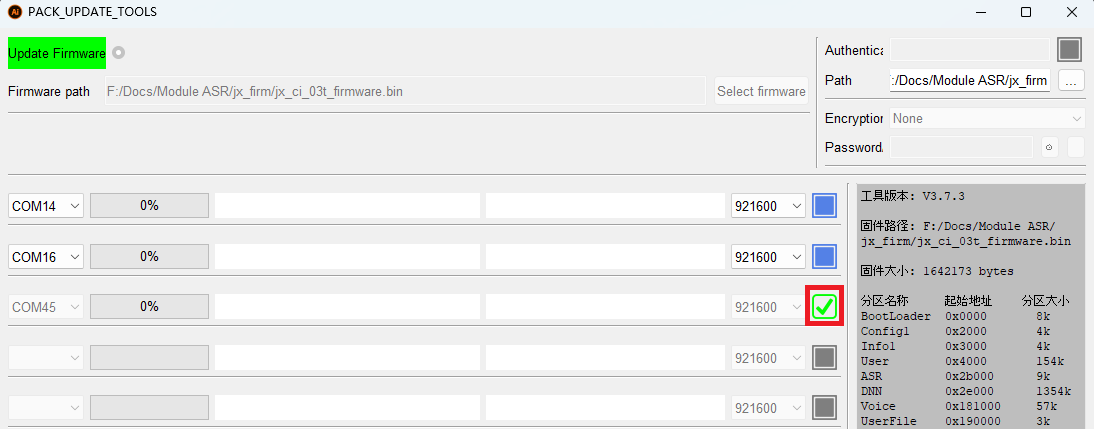This screenshot has height=429, width=1094.
Task: Click the show-password eye icon
Action: 1049,147
